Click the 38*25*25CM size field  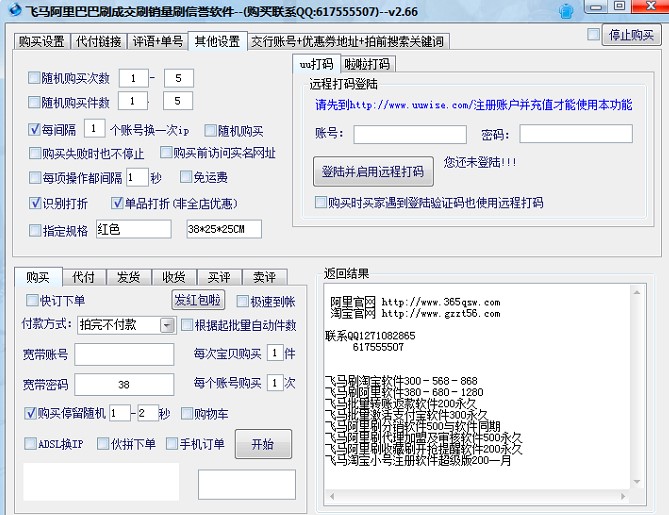click(224, 229)
